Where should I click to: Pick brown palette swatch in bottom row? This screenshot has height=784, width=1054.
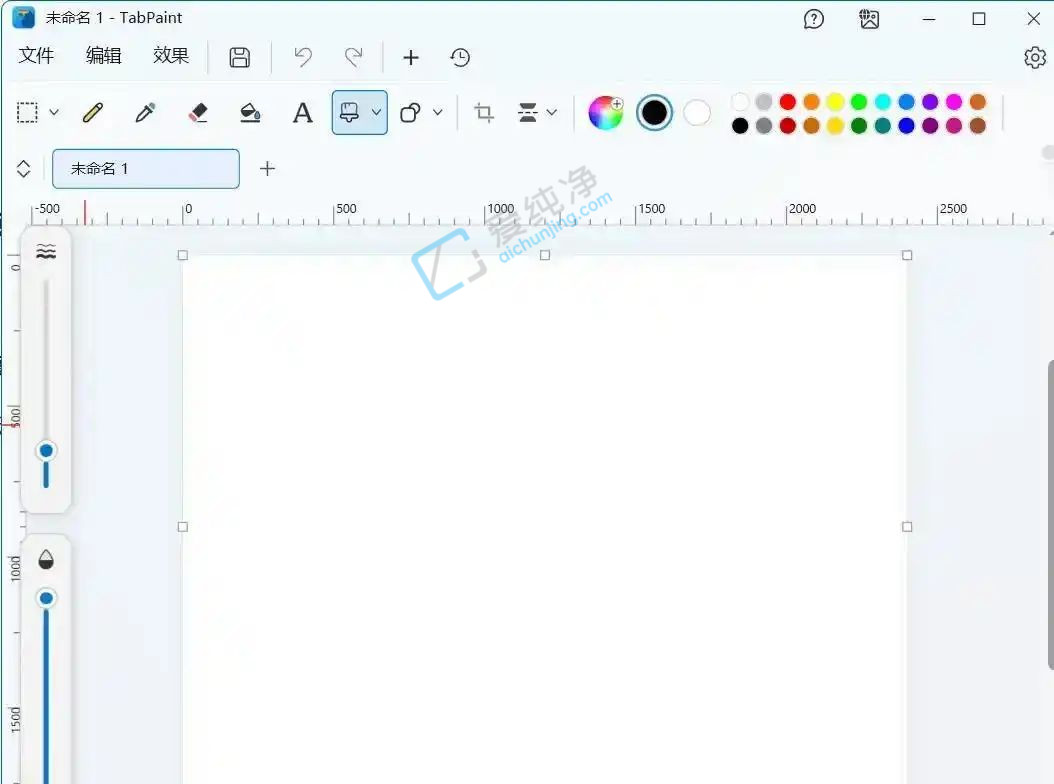click(x=977, y=126)
